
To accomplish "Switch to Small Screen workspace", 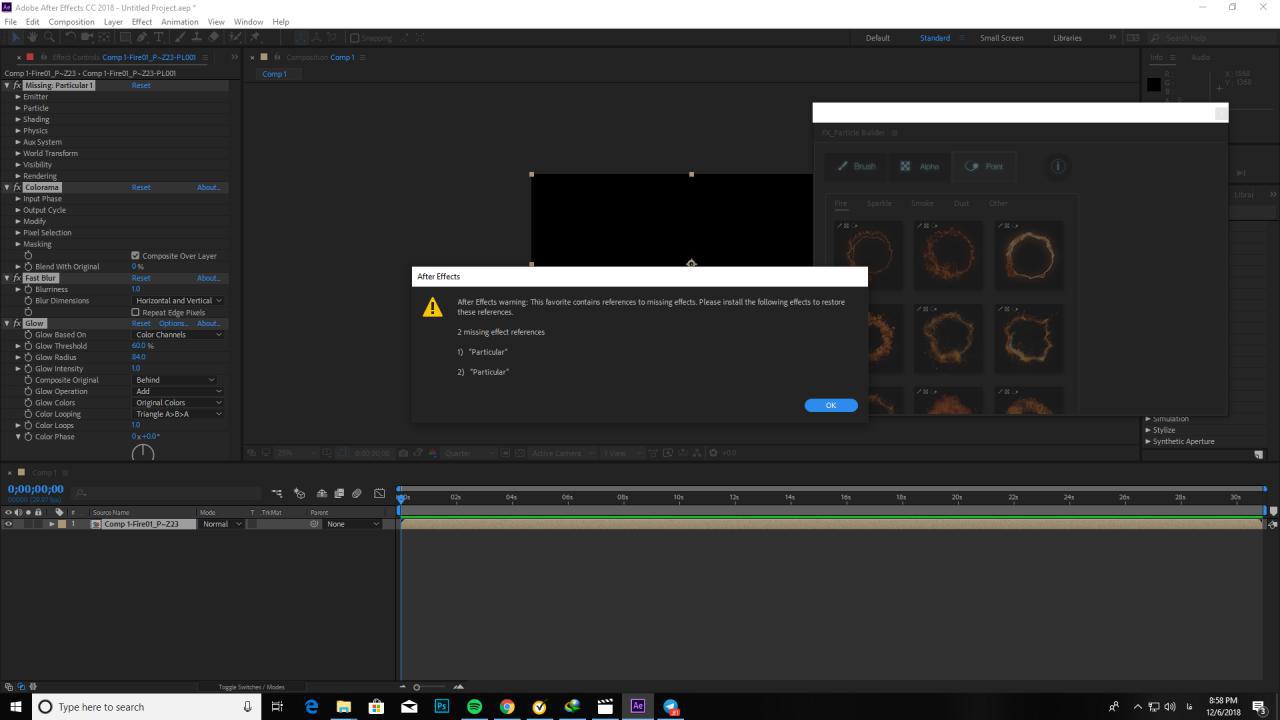I will [1001, 38].
